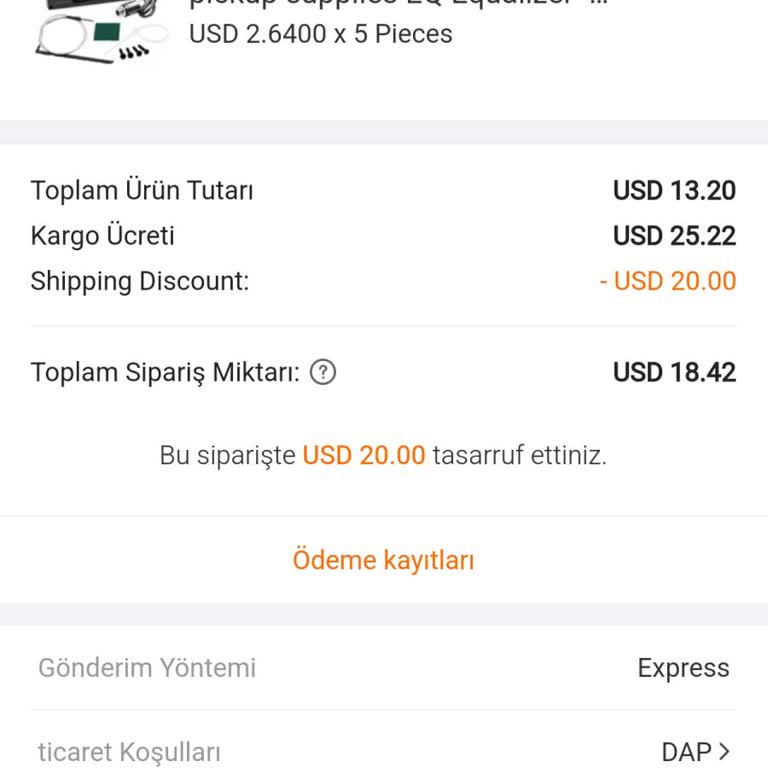768x768 pixels.
Task: Tap the Gönderim Yöntemi label
Action: [x=147, y=668]
